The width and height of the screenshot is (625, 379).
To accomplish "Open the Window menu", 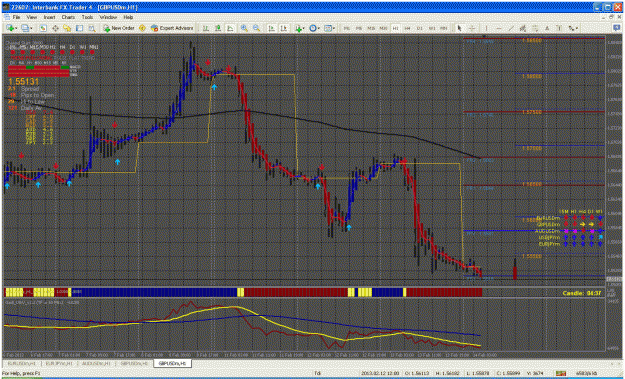I will tap(108, 18).
